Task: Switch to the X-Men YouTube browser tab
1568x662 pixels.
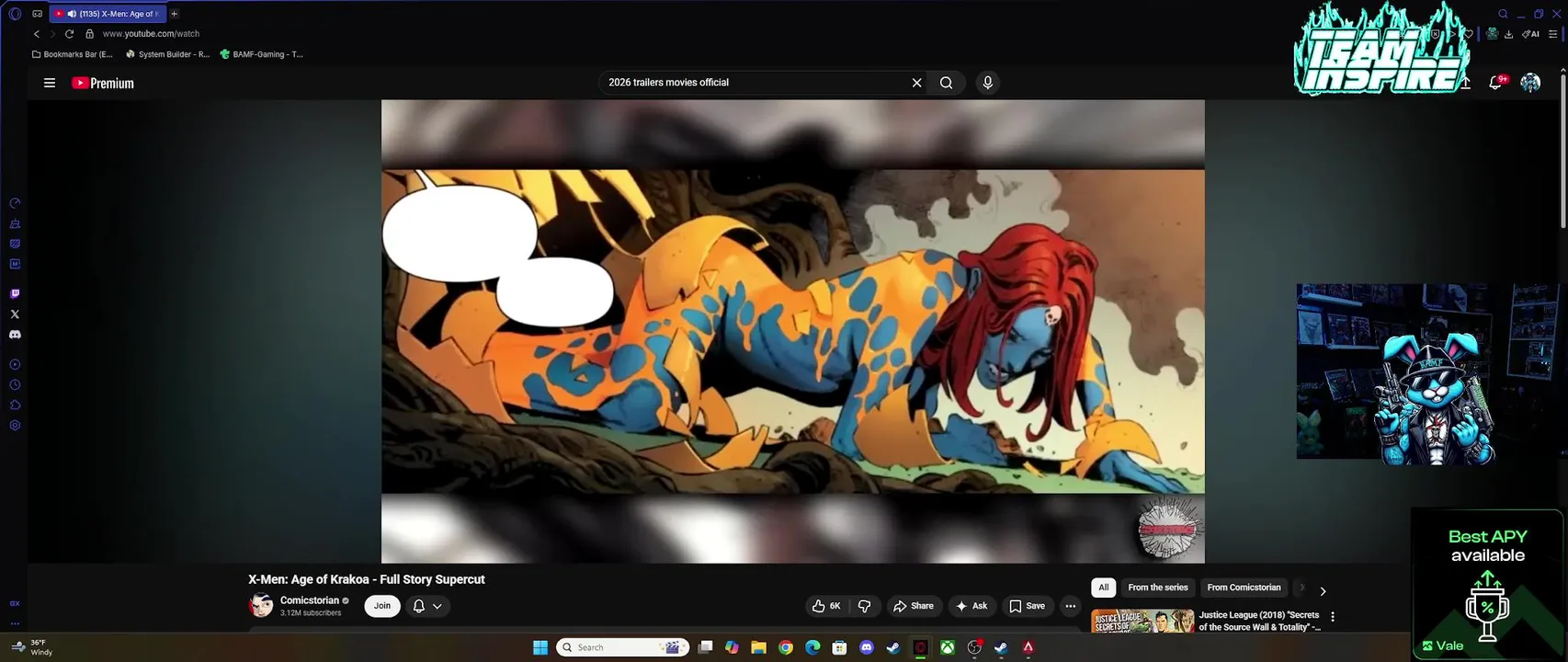Action: click(x=107, y=14)
